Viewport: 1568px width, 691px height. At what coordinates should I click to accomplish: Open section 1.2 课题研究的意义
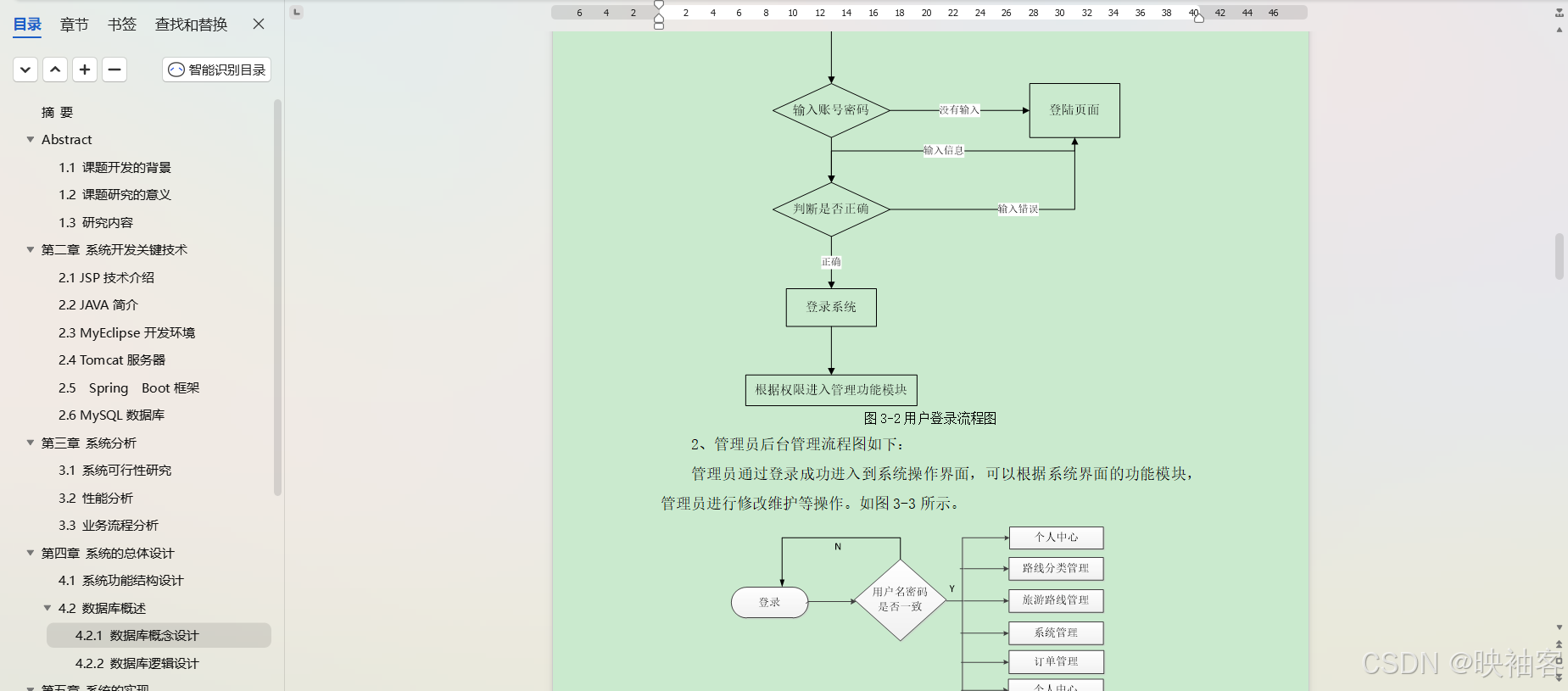(114, 194)
